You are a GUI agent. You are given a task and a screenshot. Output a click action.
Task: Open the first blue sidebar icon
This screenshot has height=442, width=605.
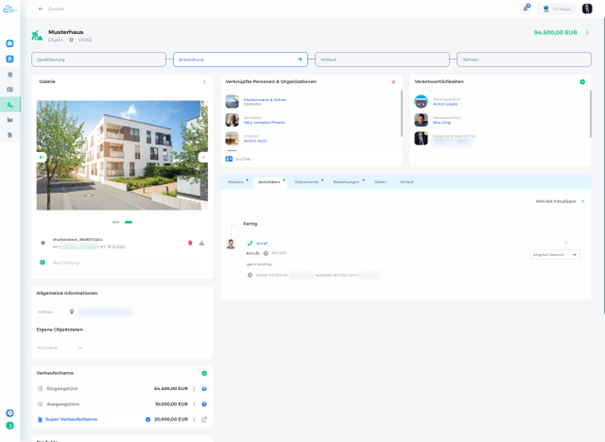coord(10,44)
